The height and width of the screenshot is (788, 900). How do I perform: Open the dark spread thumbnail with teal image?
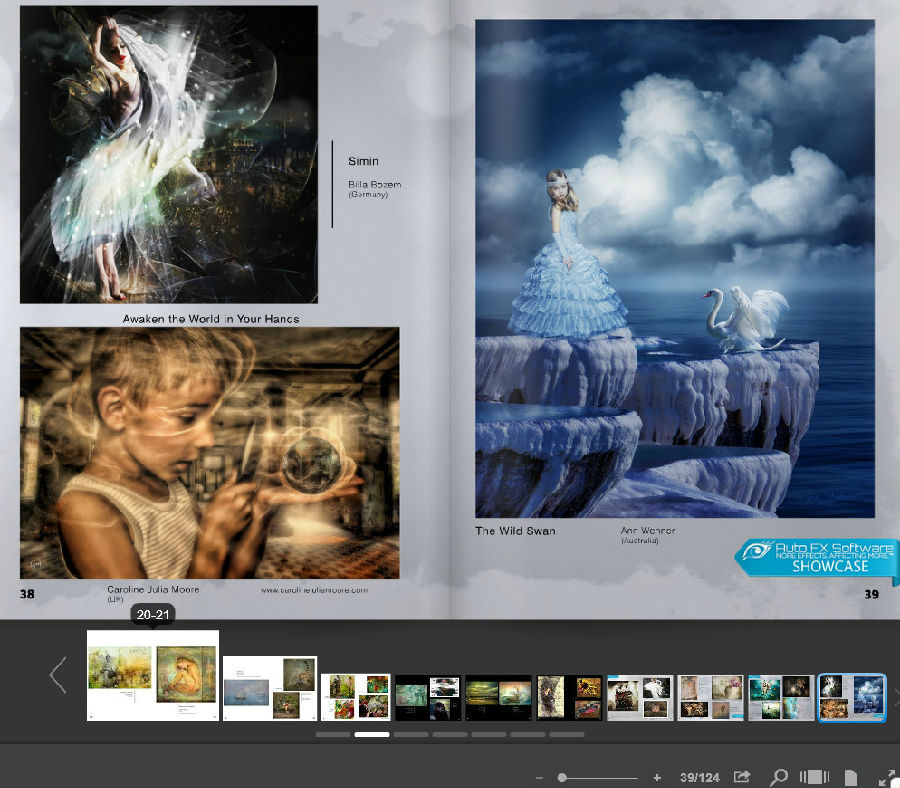[428, 697]
